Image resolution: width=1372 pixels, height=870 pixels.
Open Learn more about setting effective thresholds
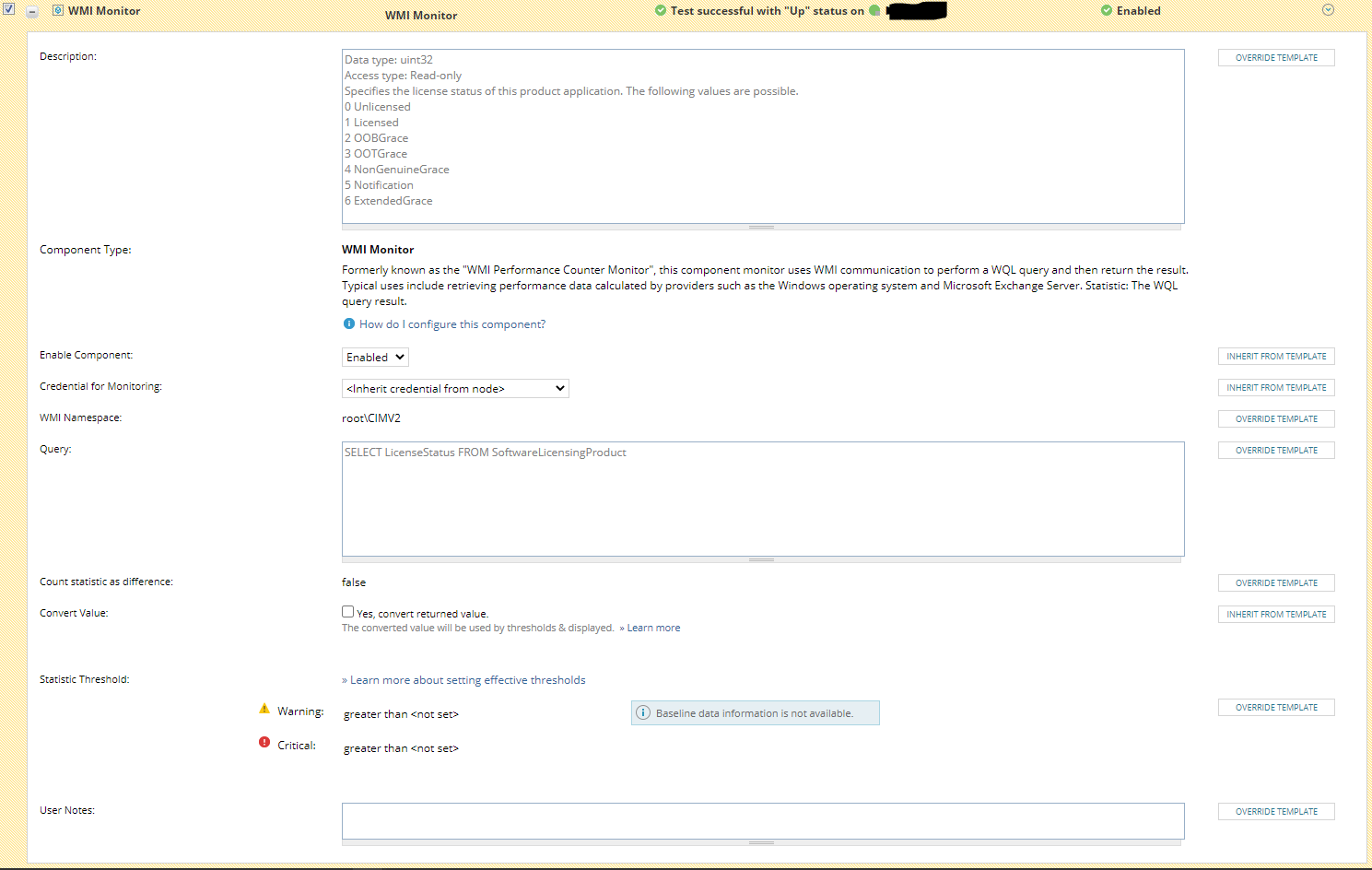pyautogui.click(x=465, y=679)
